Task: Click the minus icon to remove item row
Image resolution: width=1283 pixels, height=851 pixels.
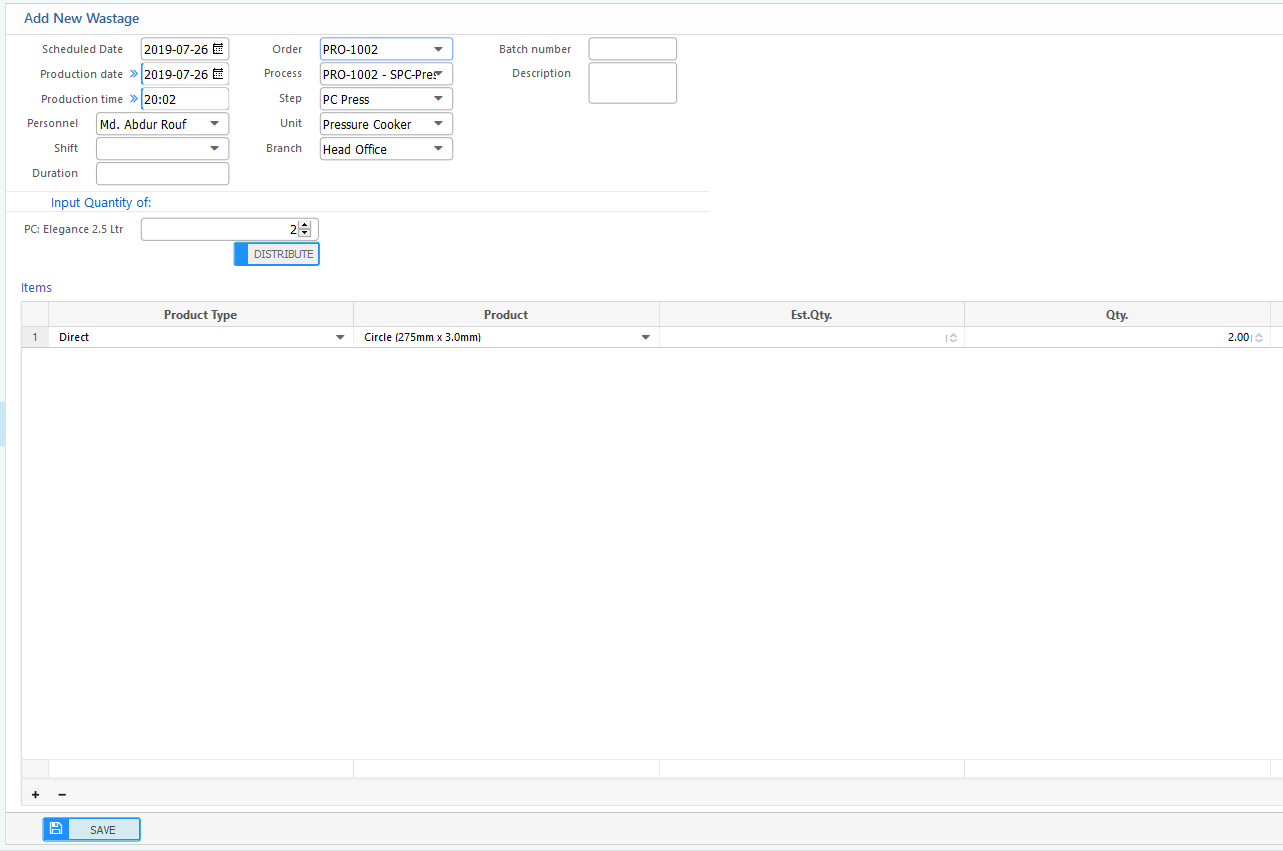Action: pos(62,795)
